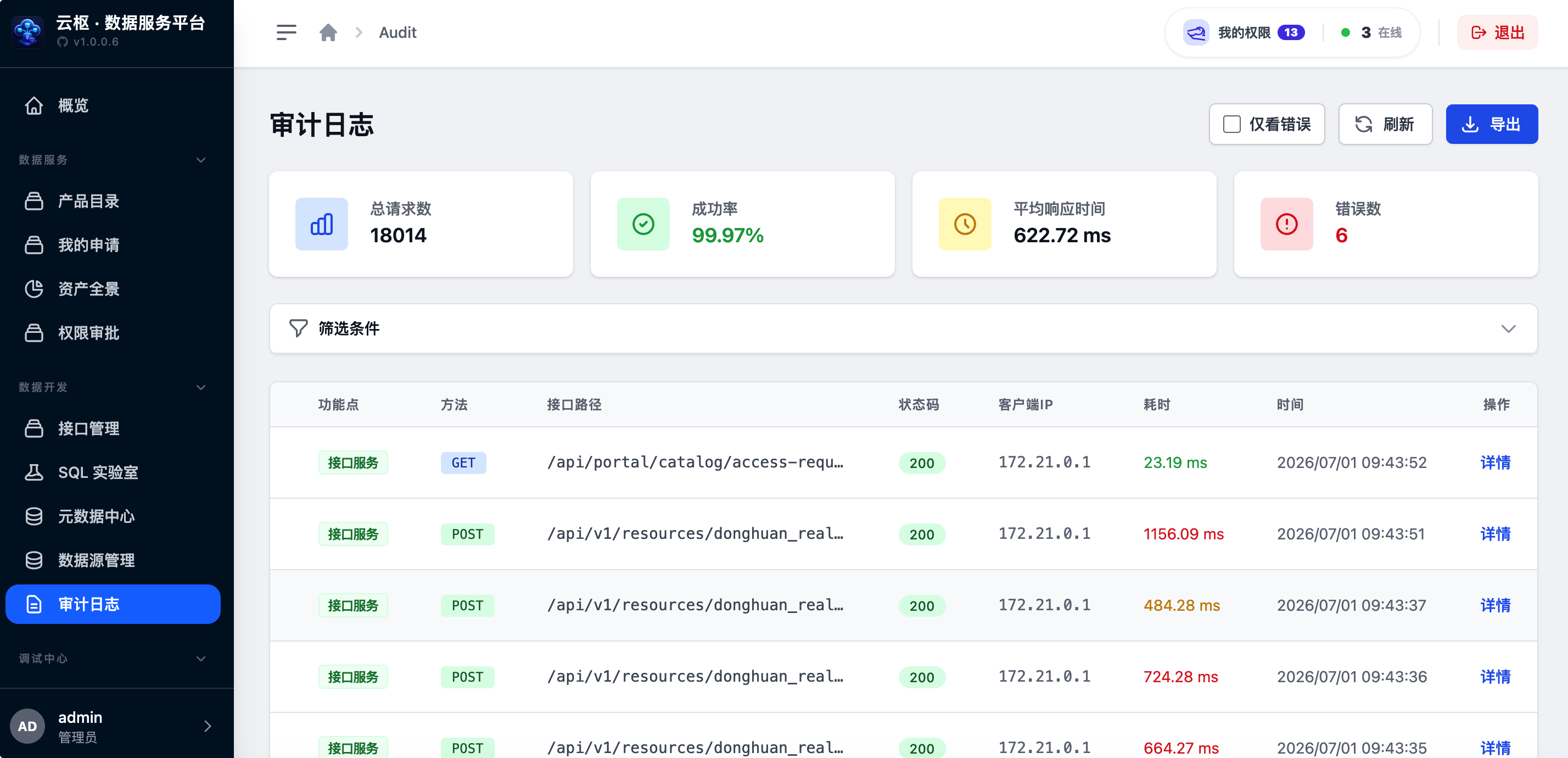
Task: Enable the 仅看错误 checkbox
Action: point(1231,124)
